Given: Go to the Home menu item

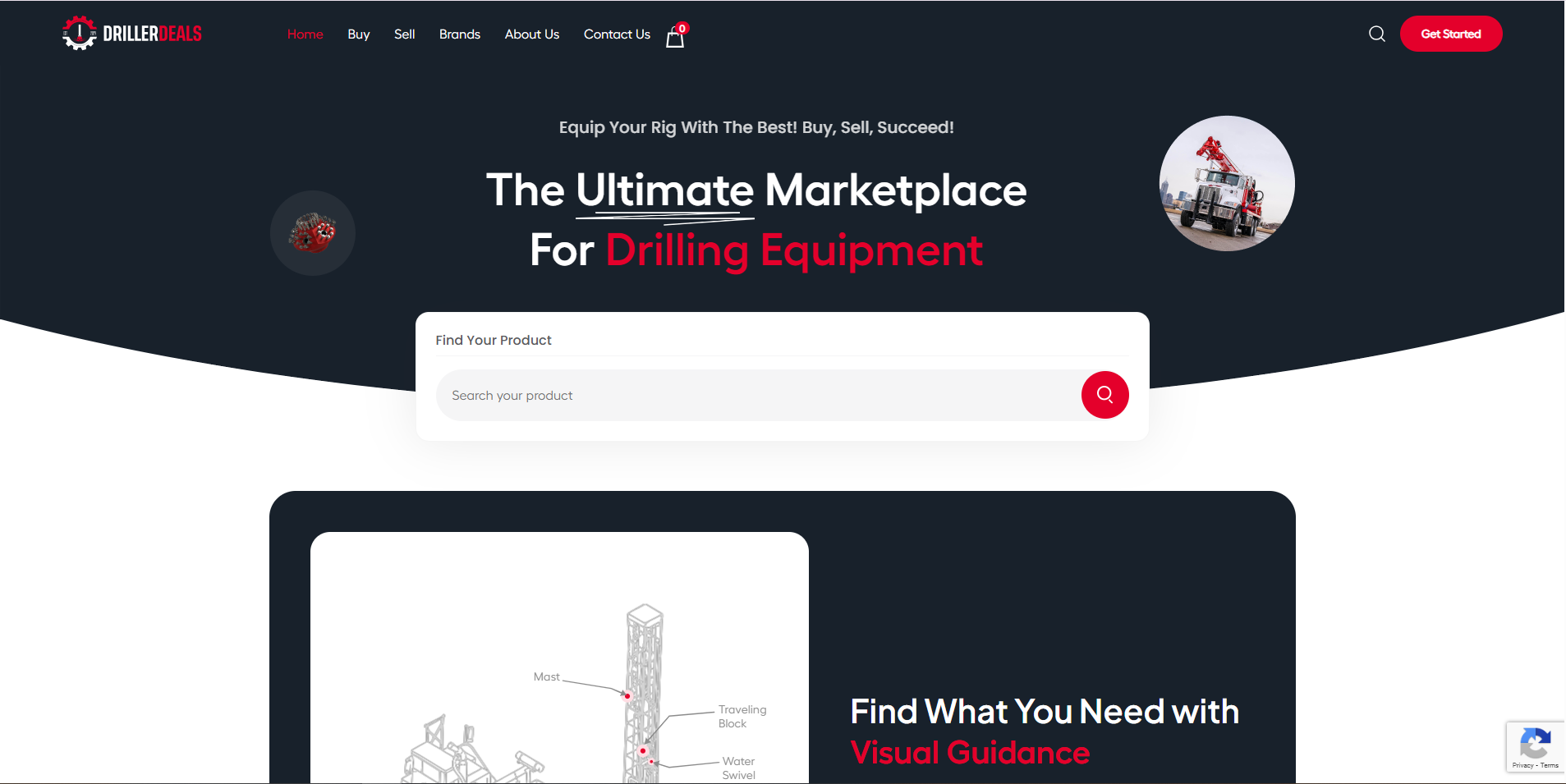Looking at the screenshot, I should click(305, 34).
